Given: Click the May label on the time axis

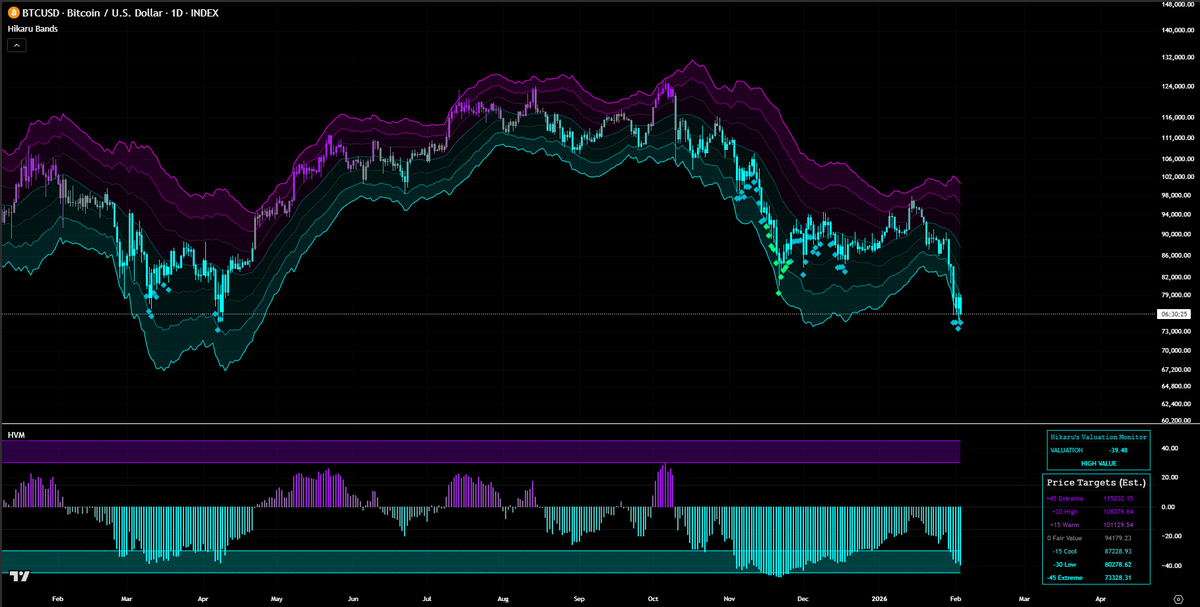Looking at the screenshot, I should [x=277, y=597].
